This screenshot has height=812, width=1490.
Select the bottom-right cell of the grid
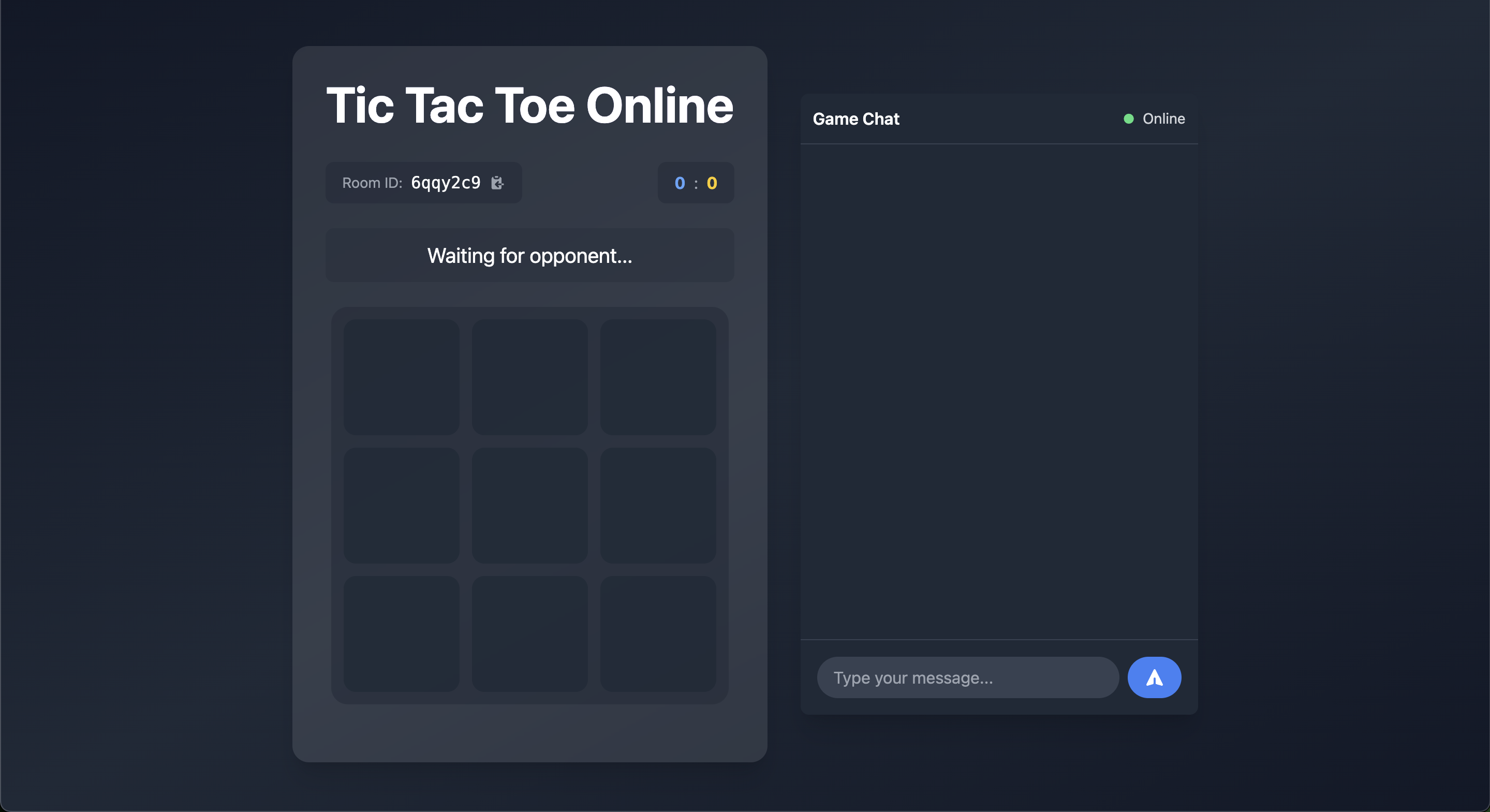point(658,635)
